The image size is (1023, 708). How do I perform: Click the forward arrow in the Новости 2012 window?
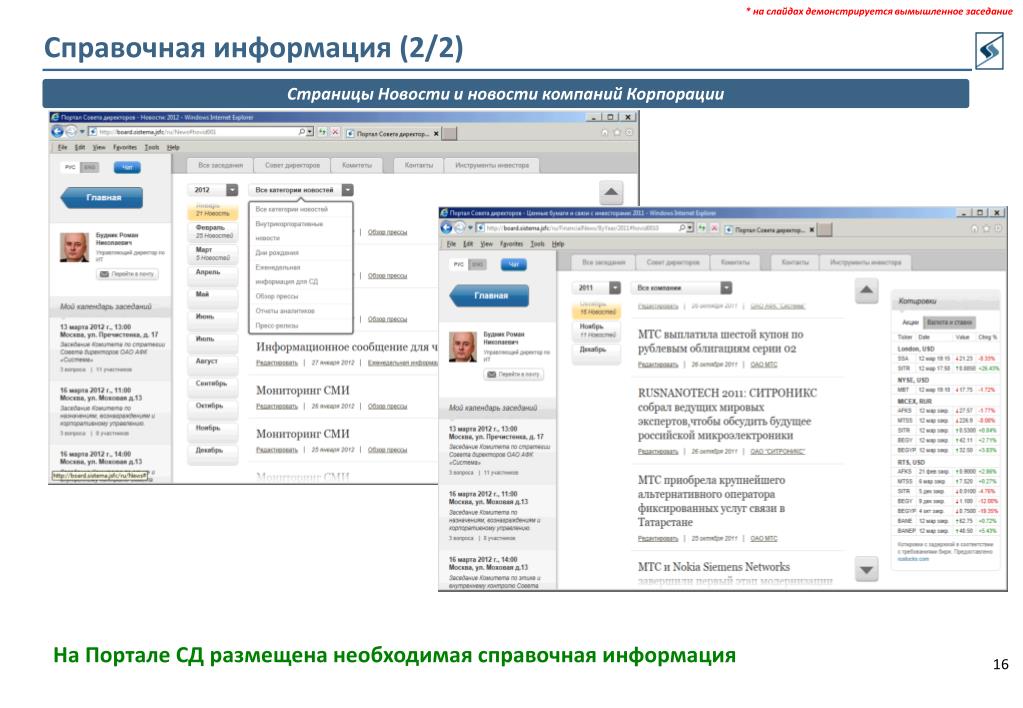71,132
